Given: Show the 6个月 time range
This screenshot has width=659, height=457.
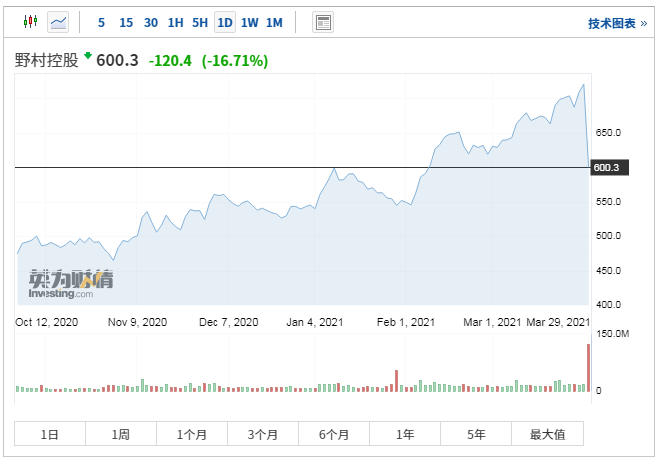Looking at the screenshot, I should [334, 434].
